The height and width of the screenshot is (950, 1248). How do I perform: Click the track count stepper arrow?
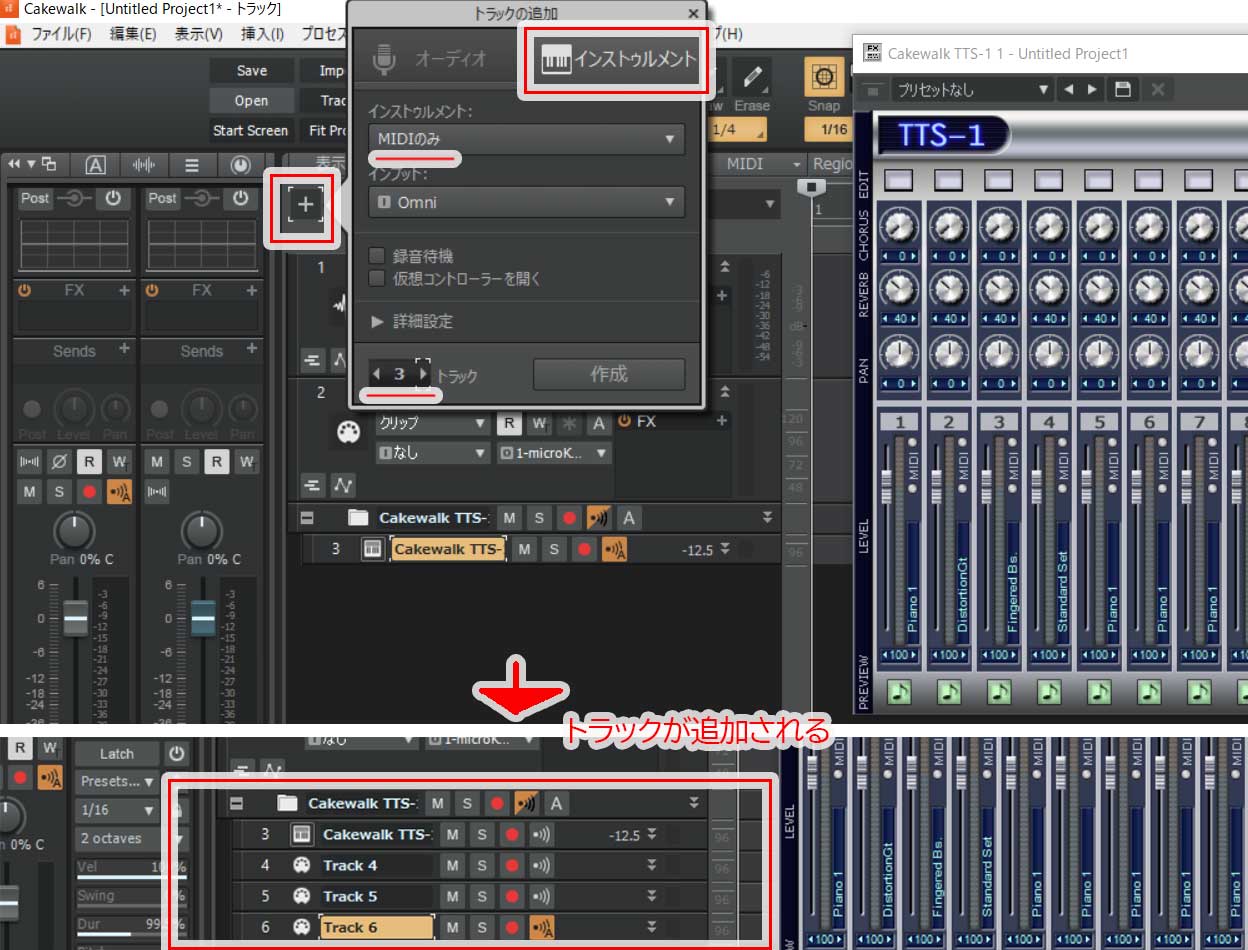coord(422,373)
